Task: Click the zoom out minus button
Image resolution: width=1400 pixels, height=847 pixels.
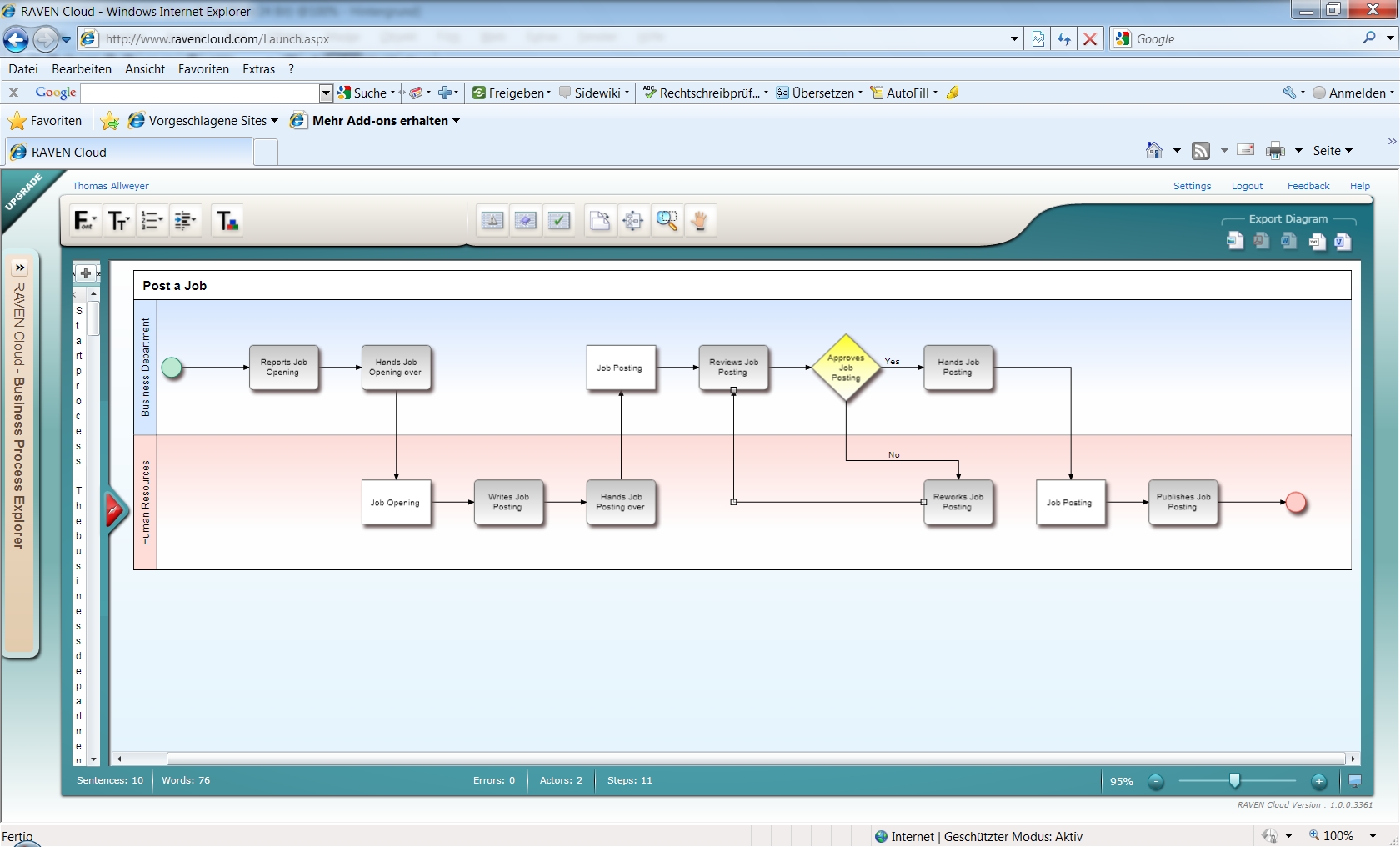Action: (1156, 781)
